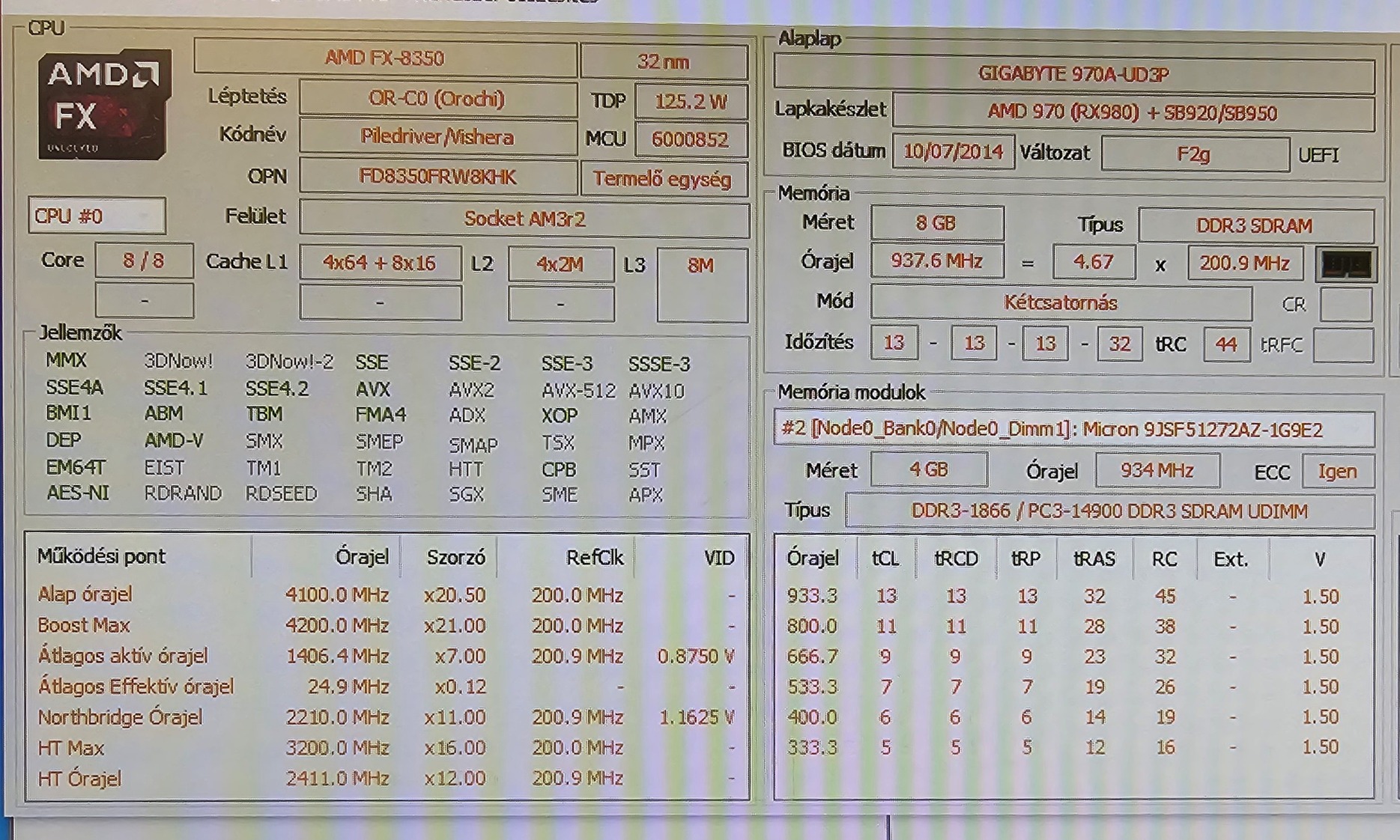The image size is (1400, 840).
Task: Select the Kétcsatornás mode field
Action: coord(1061,302)
